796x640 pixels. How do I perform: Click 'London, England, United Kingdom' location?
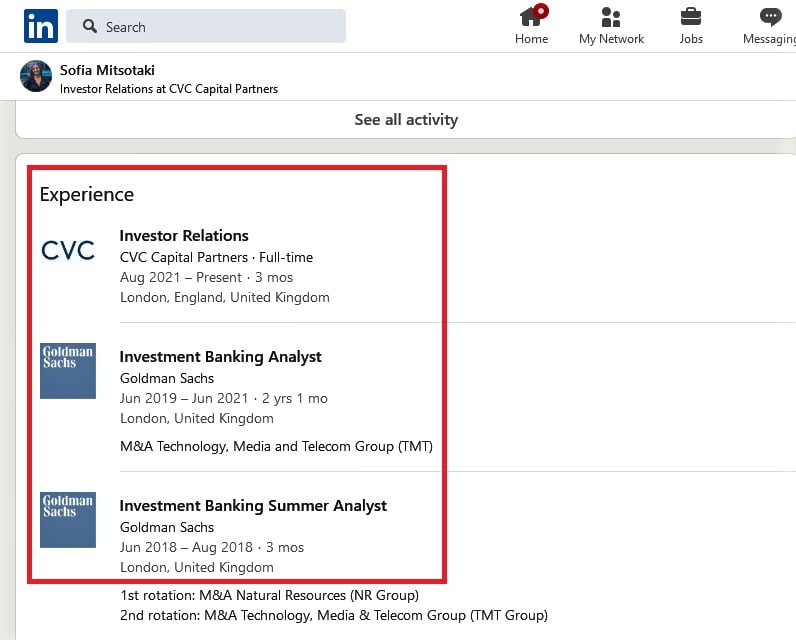pyautogui.click(x=224, y=297)
